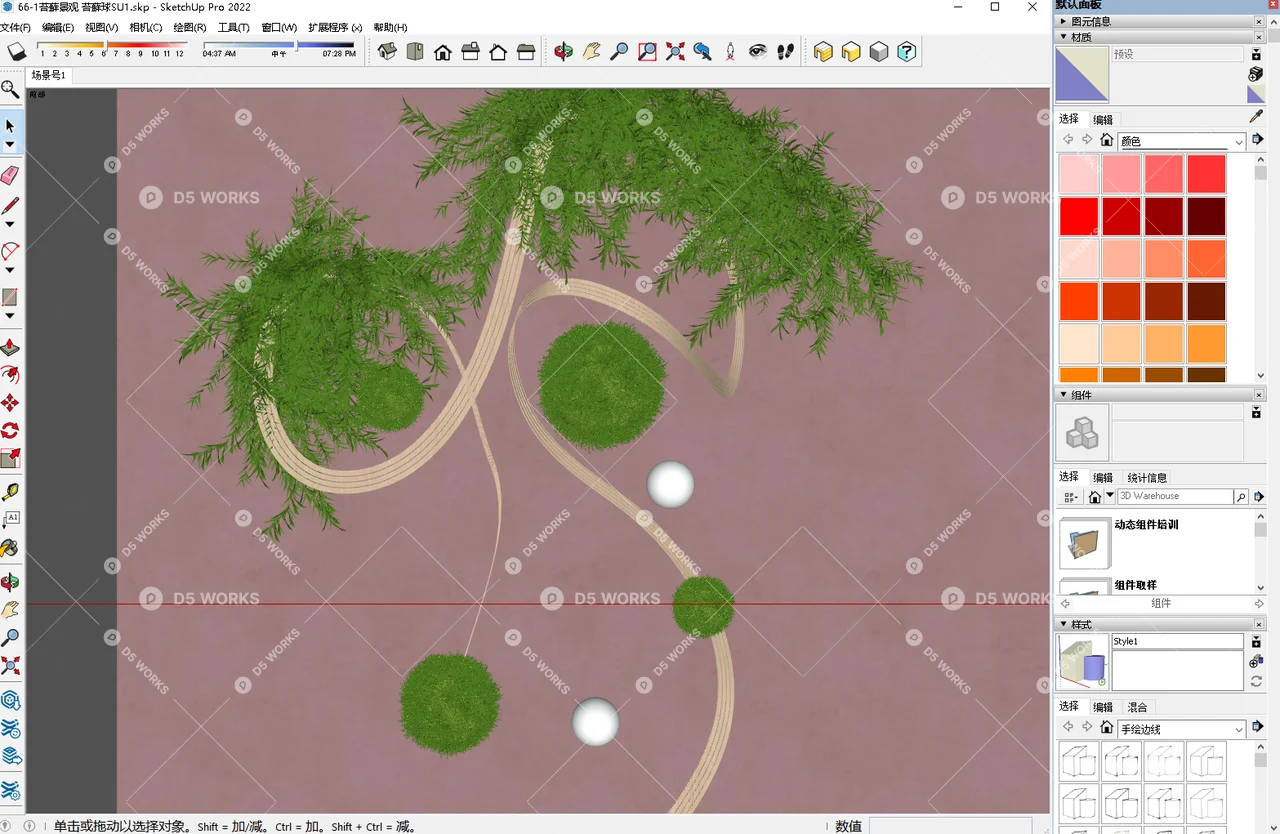Select the Move tool in the left toolbar
1280x834 pixels.
(x=13, y=401)
